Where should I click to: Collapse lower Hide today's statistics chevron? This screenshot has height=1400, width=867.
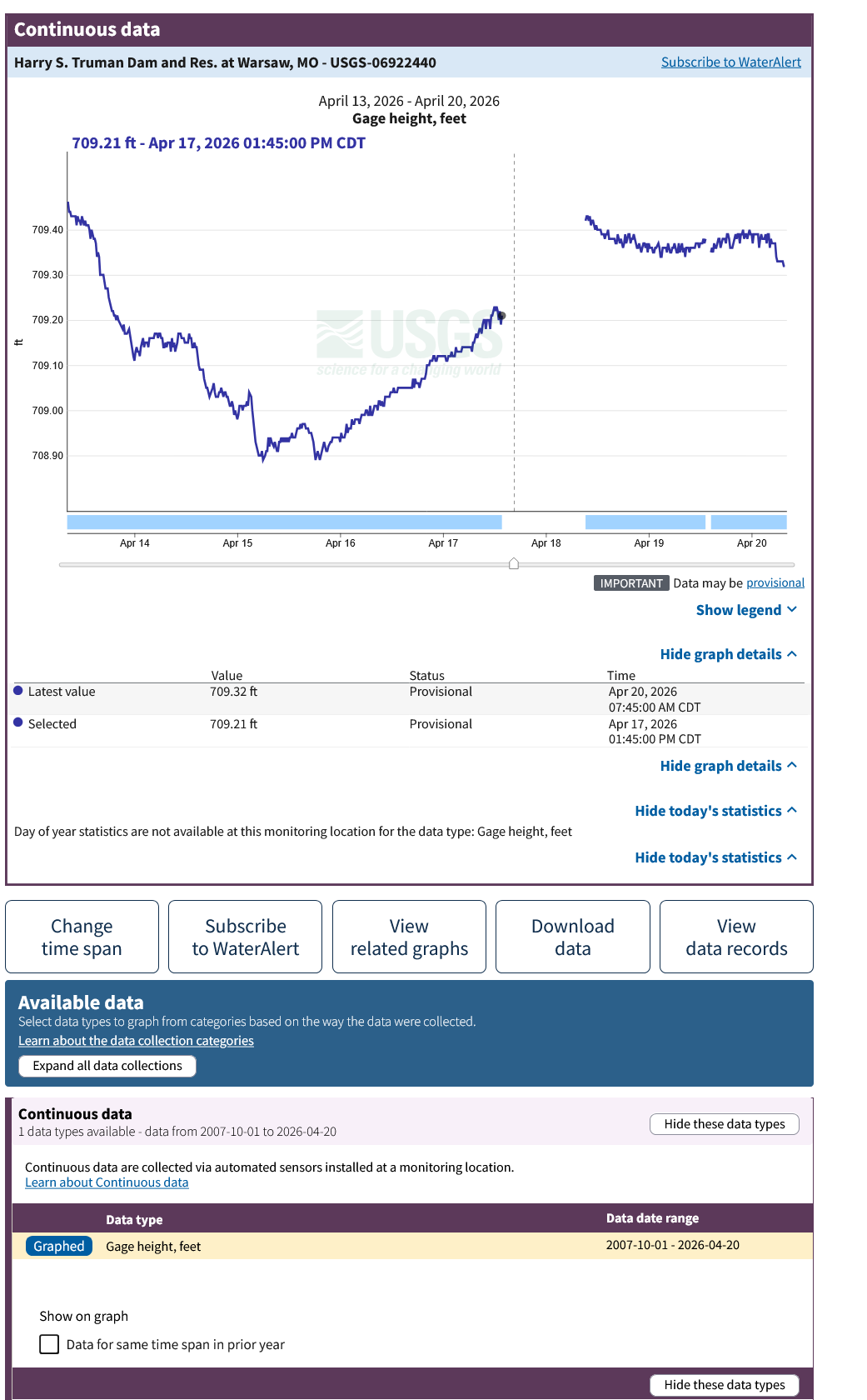pos(791,857)
